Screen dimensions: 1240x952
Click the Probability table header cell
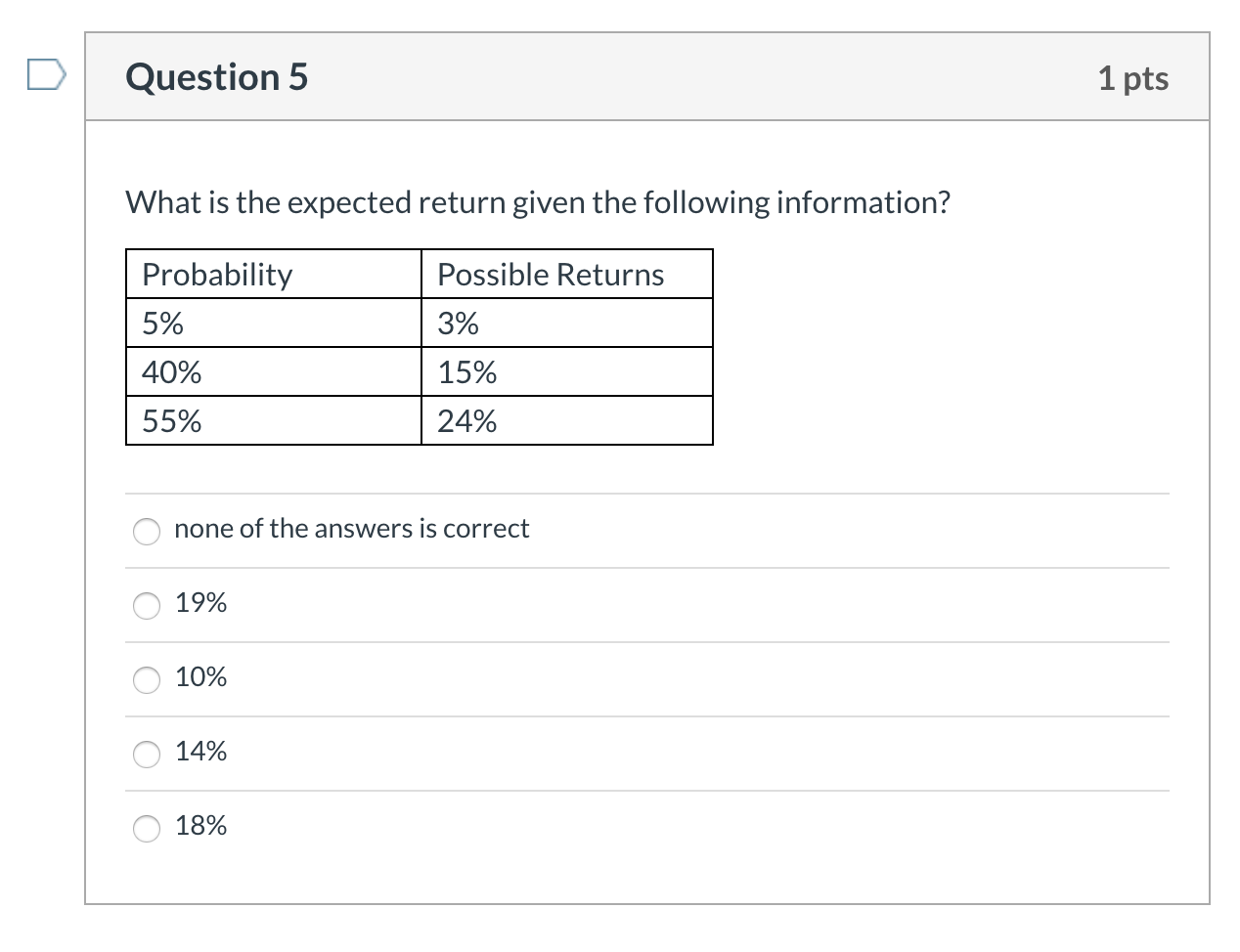217,275
